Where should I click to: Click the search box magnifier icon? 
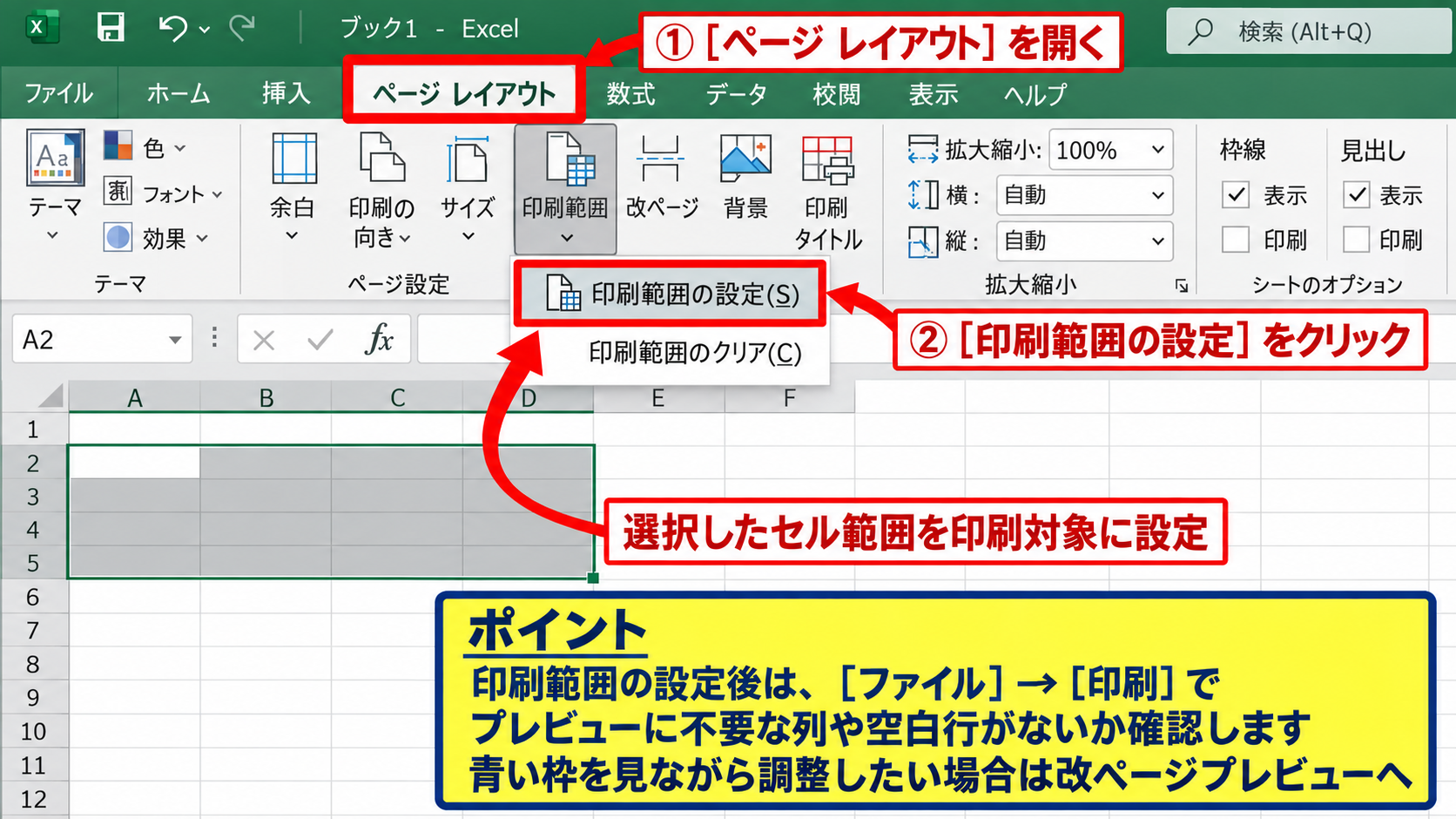(x=1201, y=32)
